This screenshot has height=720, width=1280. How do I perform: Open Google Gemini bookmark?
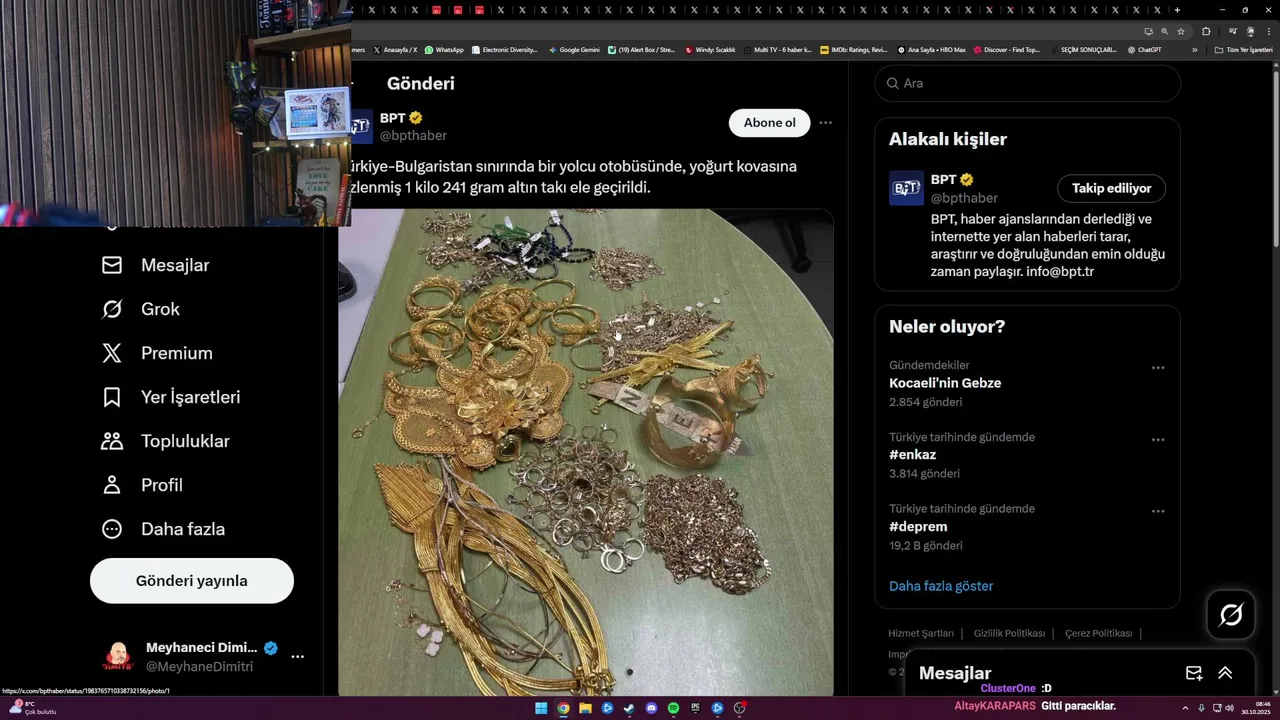[x=574, y=49]
